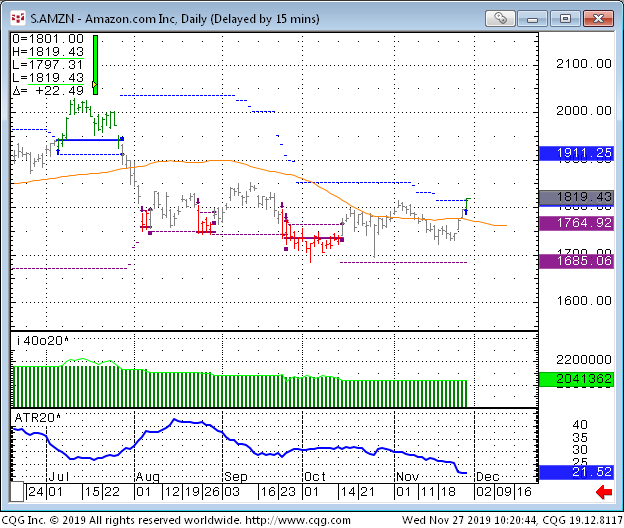624x528 pixels.
Task: Click the 40 label on ATR scale
Action: pos(580,425)
